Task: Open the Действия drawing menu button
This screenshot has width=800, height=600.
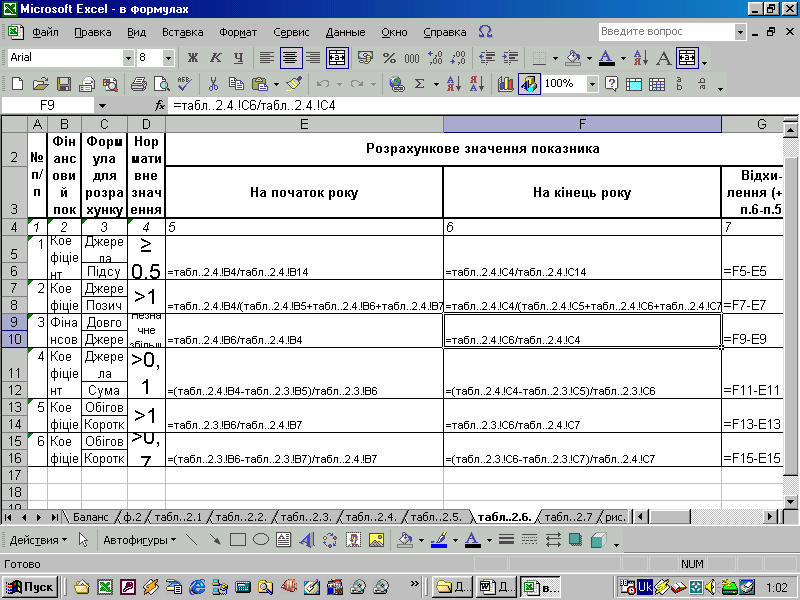Action: [x=38, y=540]
